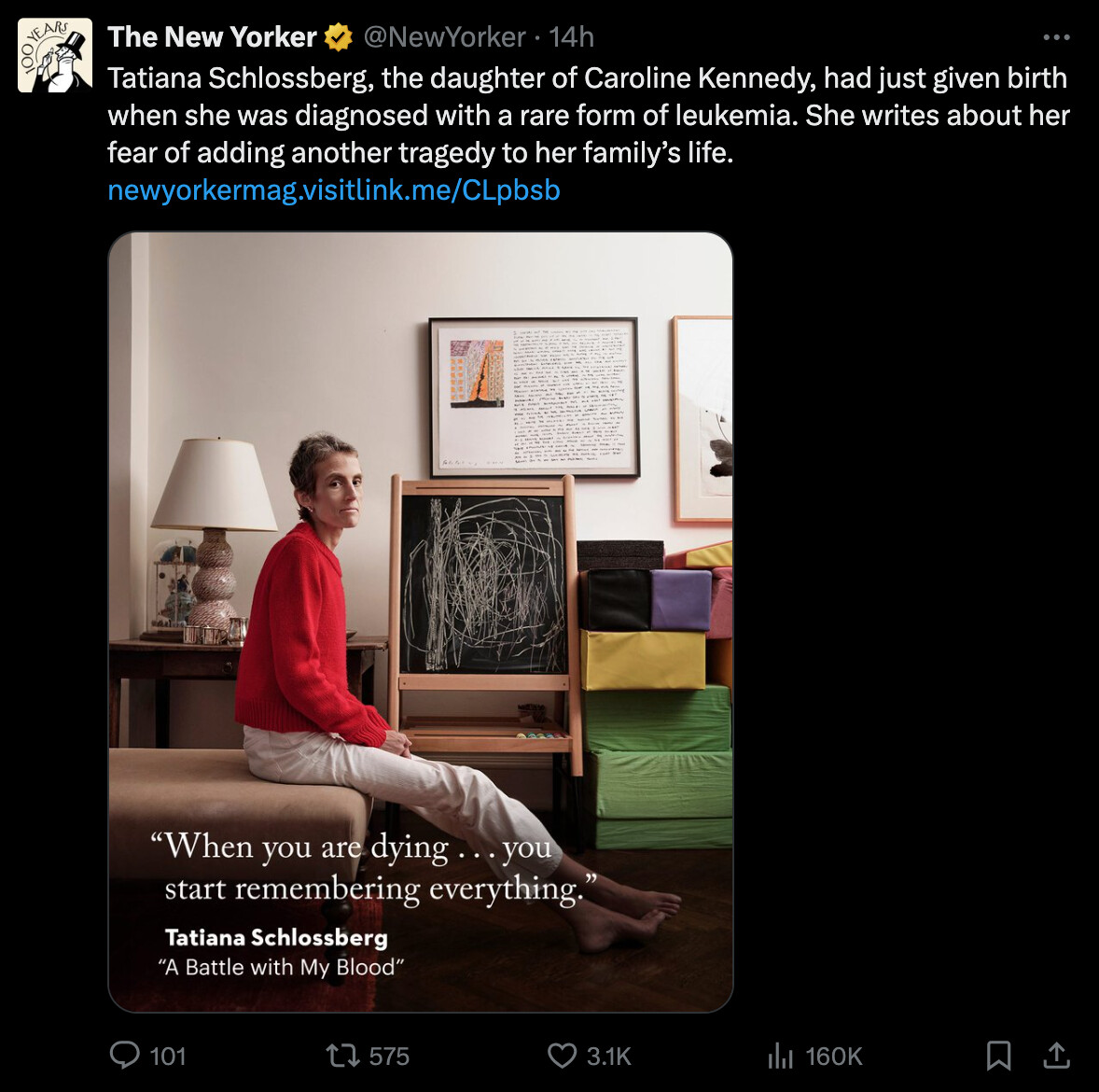
Task: Click the 160K views count
Action: (x=833, y=1056)
